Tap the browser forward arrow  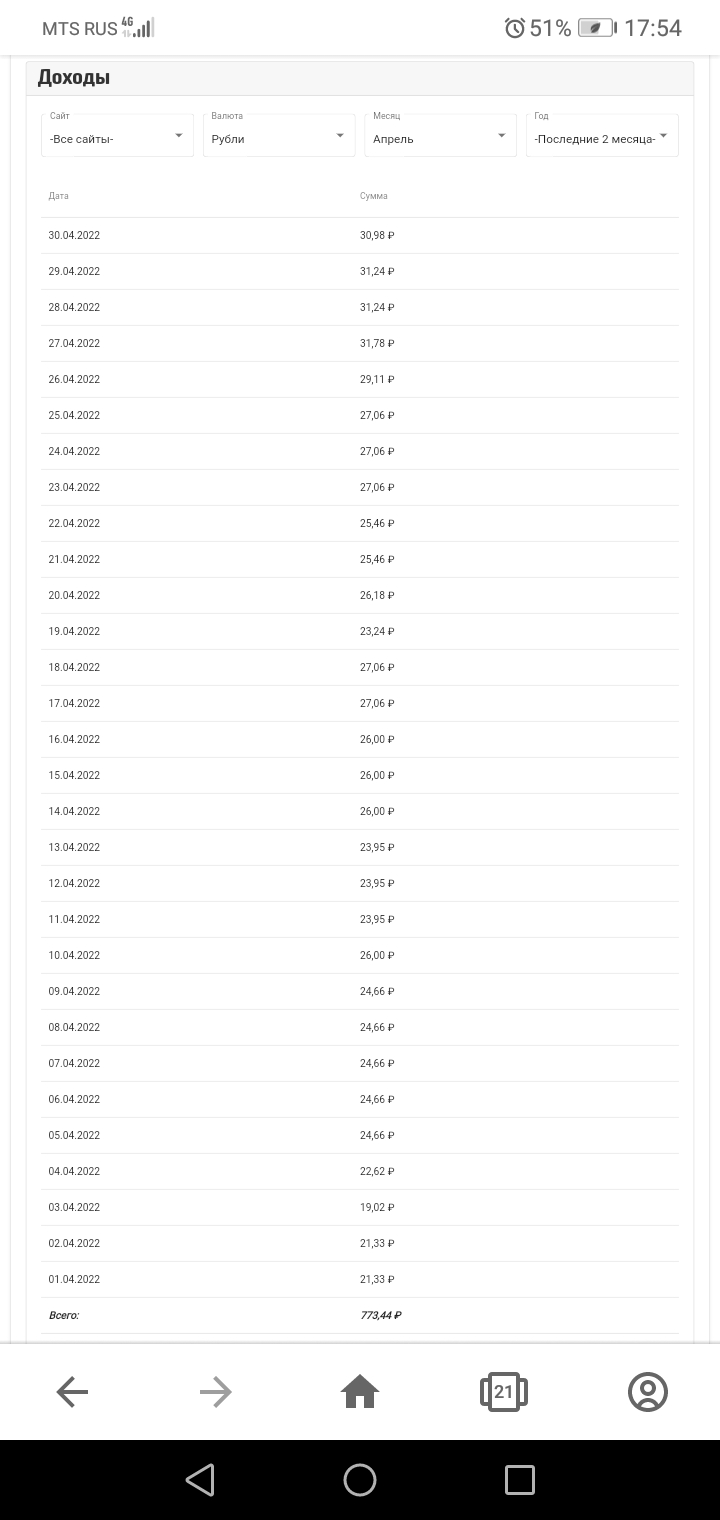(x=215, y=1391)
